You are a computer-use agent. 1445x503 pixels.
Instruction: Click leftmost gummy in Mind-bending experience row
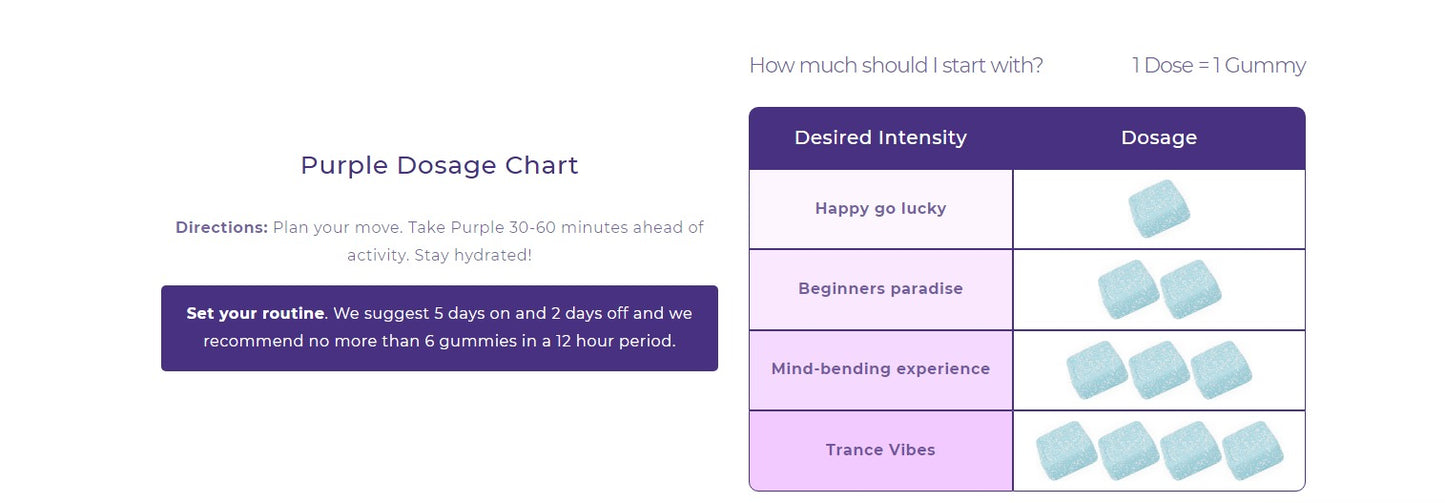click(x=1097, y=370)
